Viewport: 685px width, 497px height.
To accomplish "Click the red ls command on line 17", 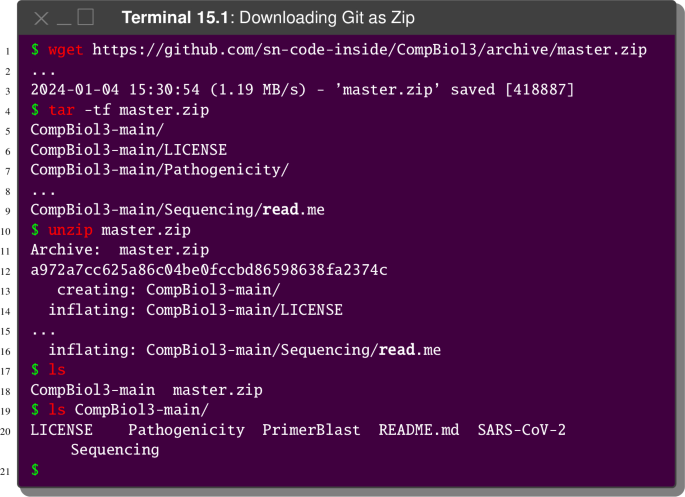I will coord(57,370).
